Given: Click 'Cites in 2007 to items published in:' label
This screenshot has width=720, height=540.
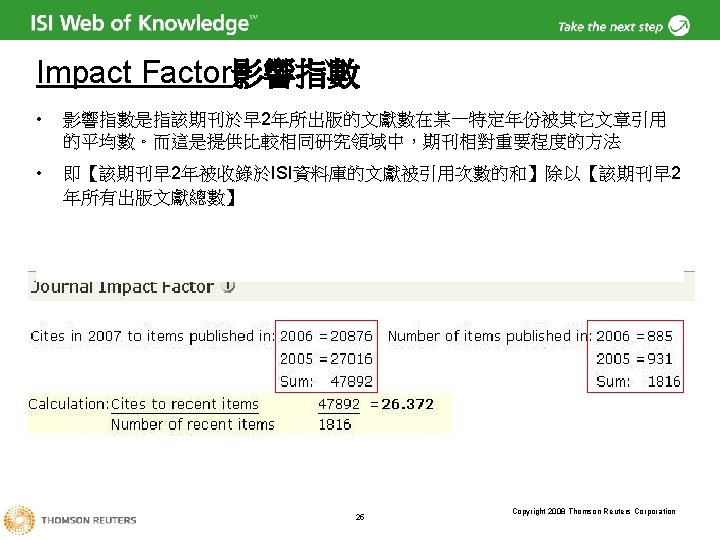Looking at the screenshot, I should (152, 336).
